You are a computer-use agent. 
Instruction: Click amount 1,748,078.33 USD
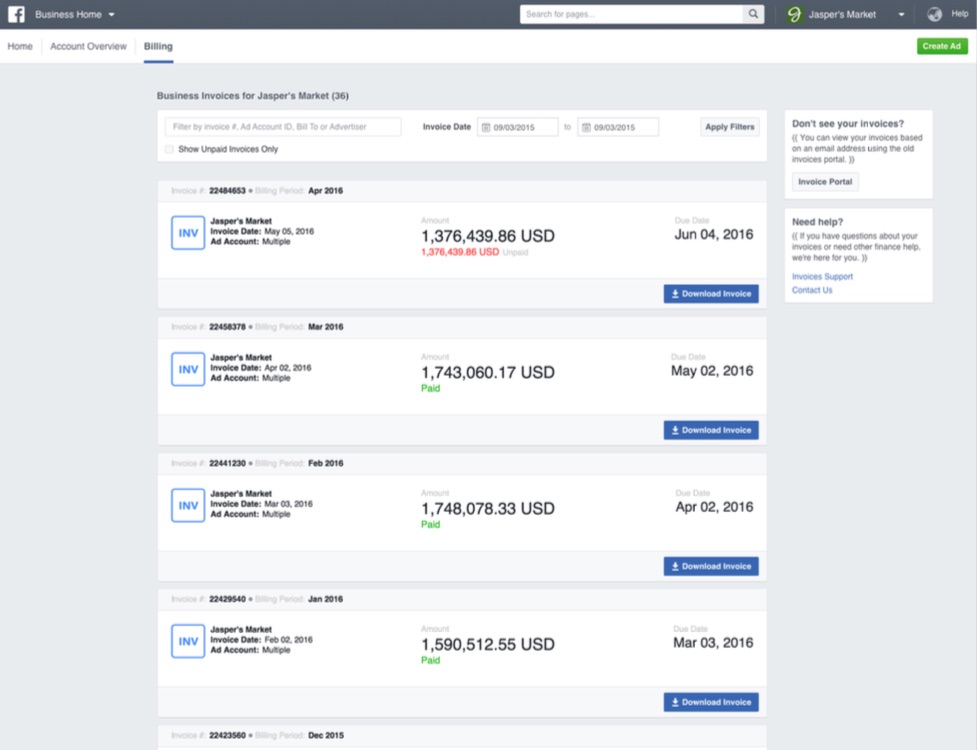tap(488, 508)
